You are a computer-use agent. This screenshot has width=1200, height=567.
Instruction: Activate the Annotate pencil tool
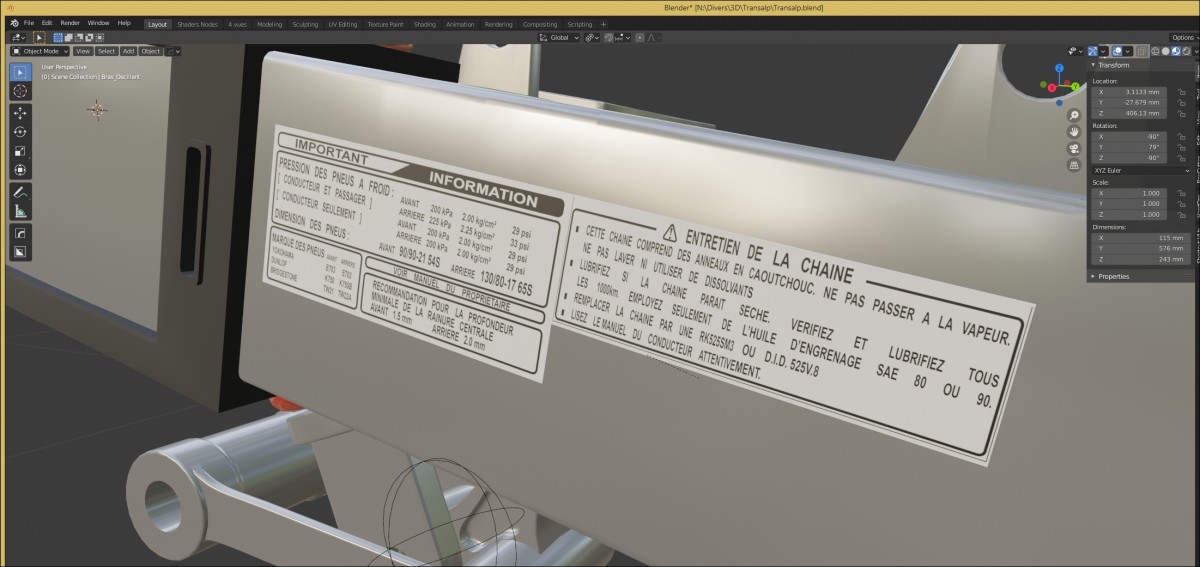click(20, 192)
